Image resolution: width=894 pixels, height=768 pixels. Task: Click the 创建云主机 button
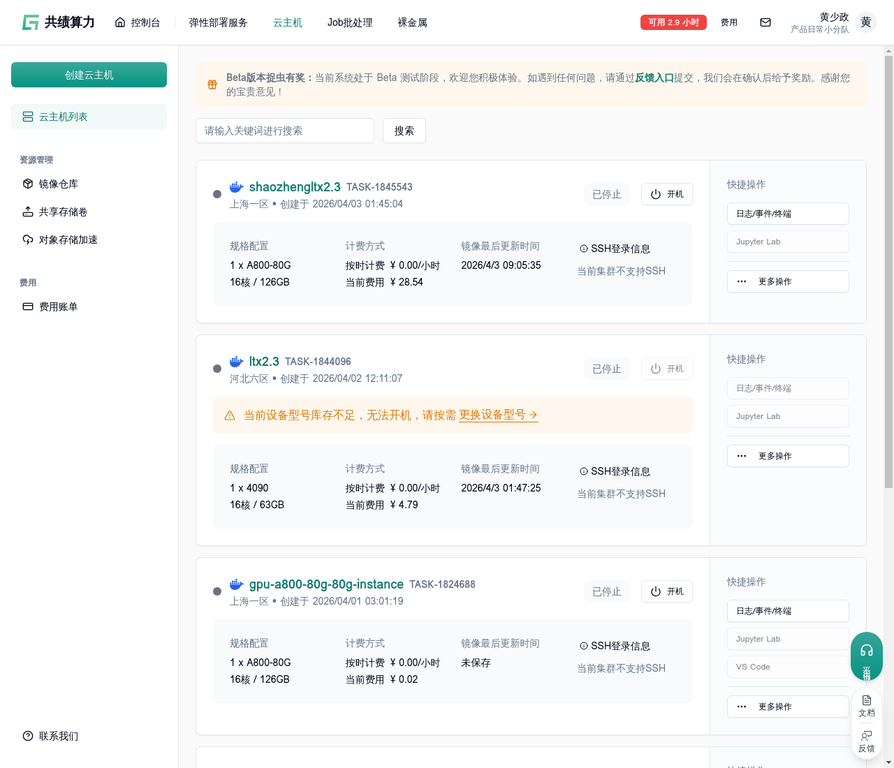(x=89, y=75)
